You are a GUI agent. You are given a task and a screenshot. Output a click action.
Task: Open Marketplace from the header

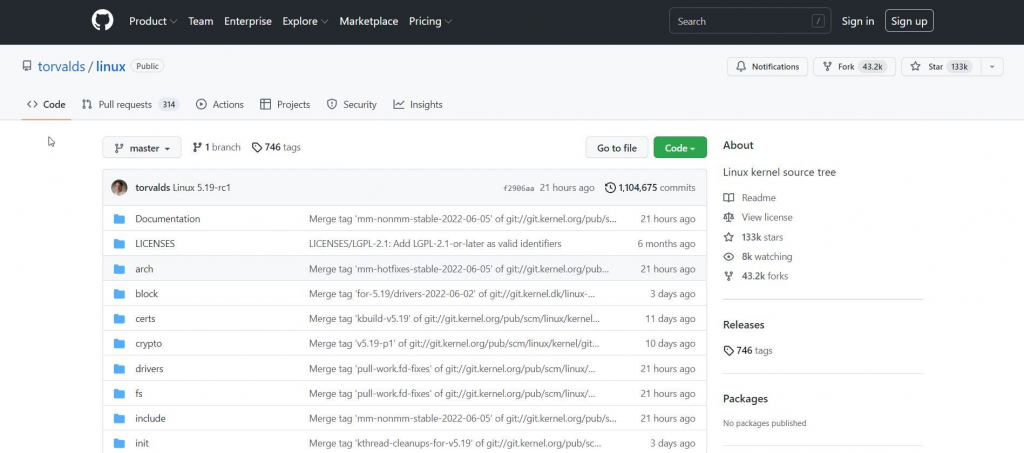click(368, 21)
